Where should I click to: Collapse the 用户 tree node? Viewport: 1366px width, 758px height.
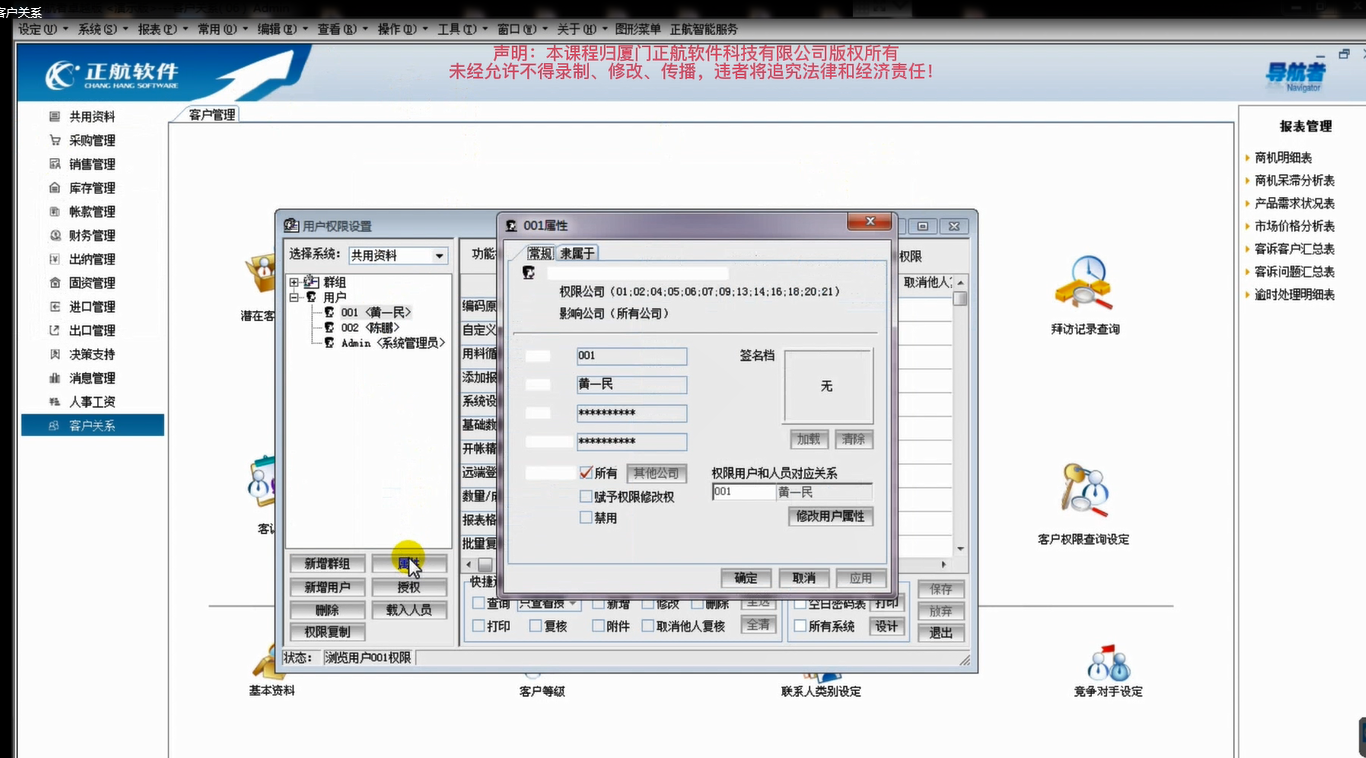pos(295,298)
